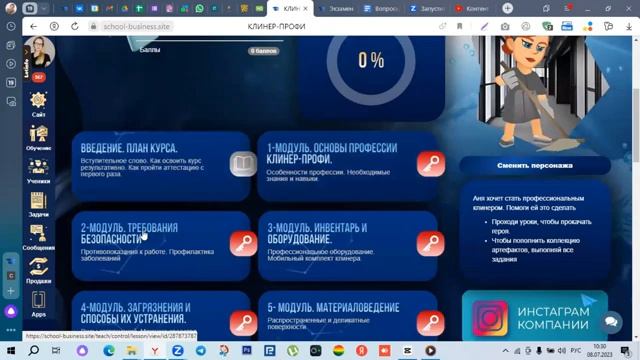This screenshot has width=640, height=360.
Task: Click the plus icon in browser sidebar
Action: (x=11, y=291)
